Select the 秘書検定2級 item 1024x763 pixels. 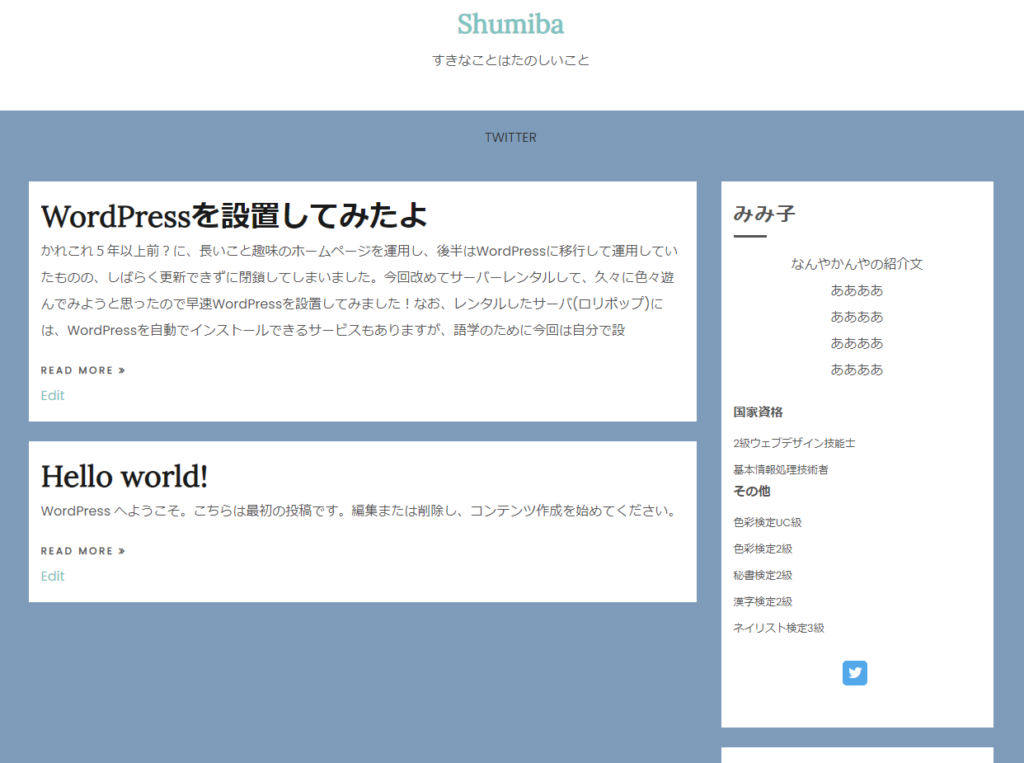click(762, 575)
